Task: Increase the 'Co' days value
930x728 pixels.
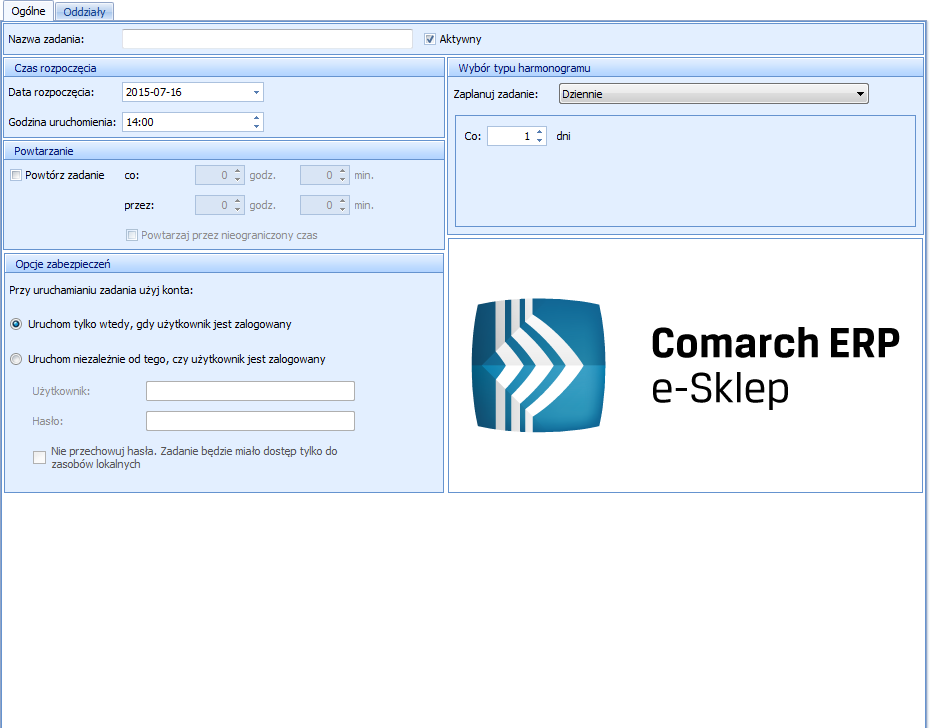Action: pyautogui.click(x=539, y=132)
